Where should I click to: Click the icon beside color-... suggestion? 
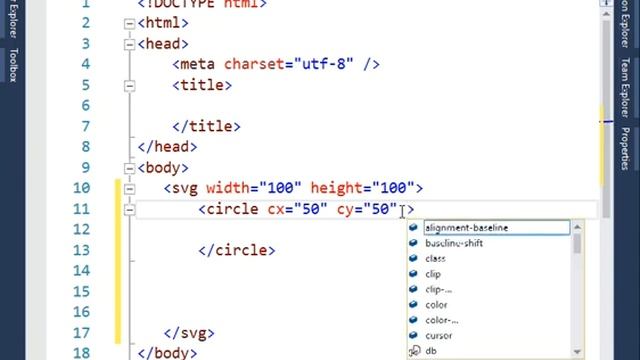click(x=413, y=320)
